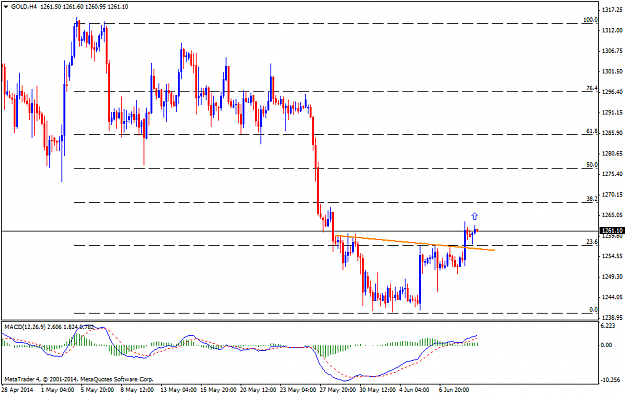Click the 1296.40 price axis label
The height and width of the screenshot is (395, 625).
tap(613, 92)
